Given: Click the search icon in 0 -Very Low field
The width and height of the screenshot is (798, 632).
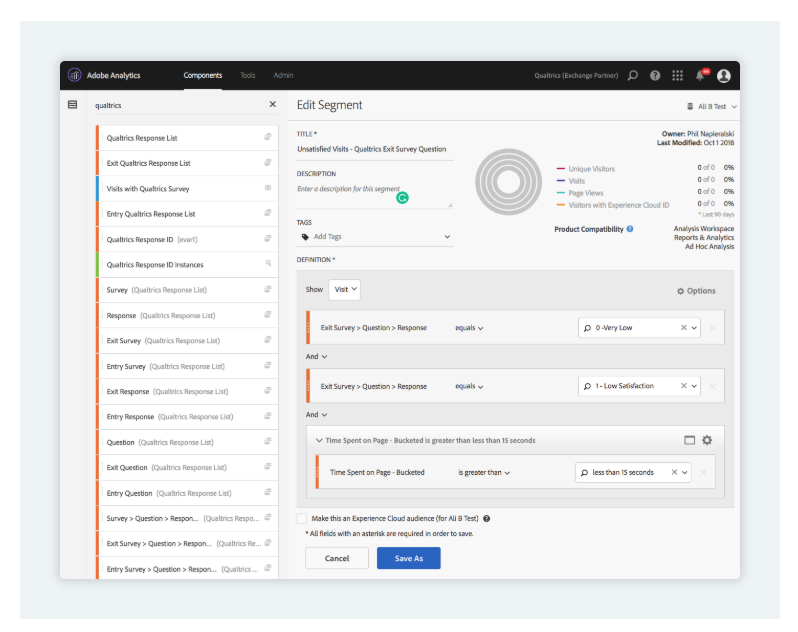Looking at the screenshot, I should click(x=587, y=328).
